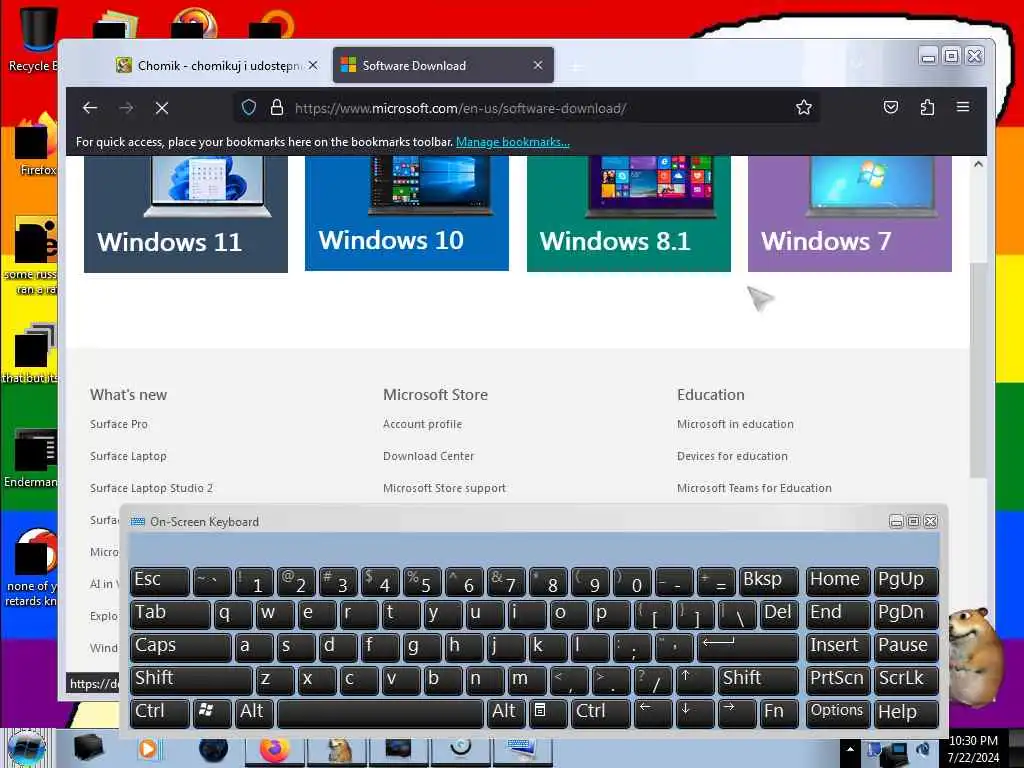Tap the Del key on keyboard
This screenshot has height=768, width=1024.
click(779, 614)
